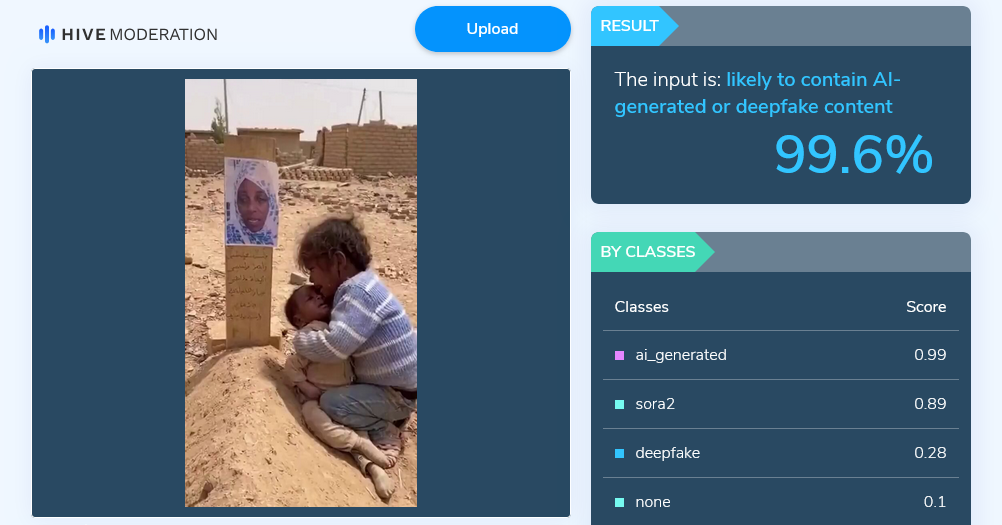The image size is (1002, 525).
Task: Select the deepfake class label
Action: 668,453
